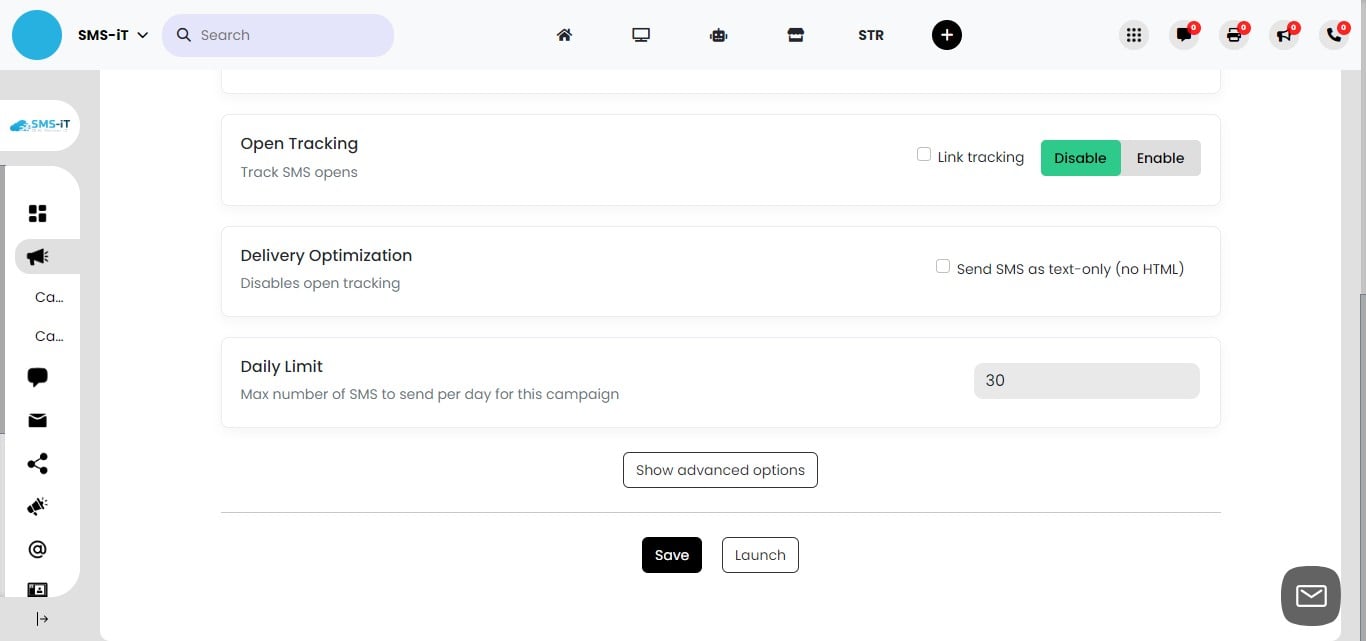Open the chat bubble icon in the sidebar
The width and height of the screenshot is (1366, 641).
tap(37, 376)
